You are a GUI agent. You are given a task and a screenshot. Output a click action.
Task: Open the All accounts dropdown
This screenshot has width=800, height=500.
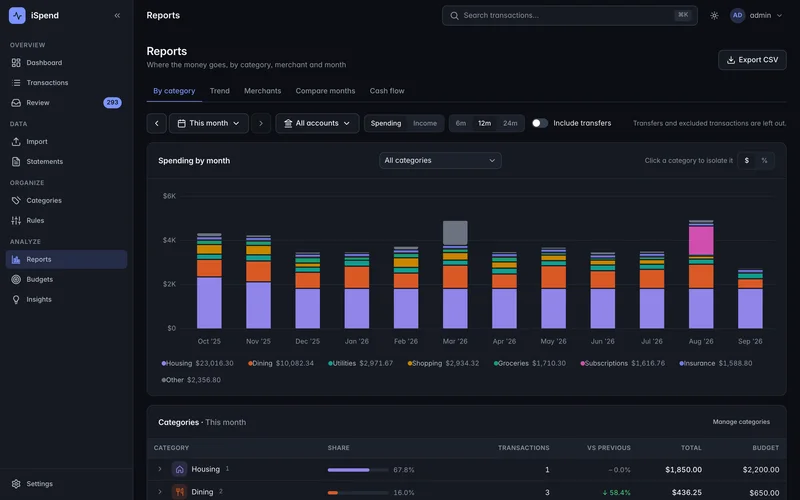click(317, 123)
